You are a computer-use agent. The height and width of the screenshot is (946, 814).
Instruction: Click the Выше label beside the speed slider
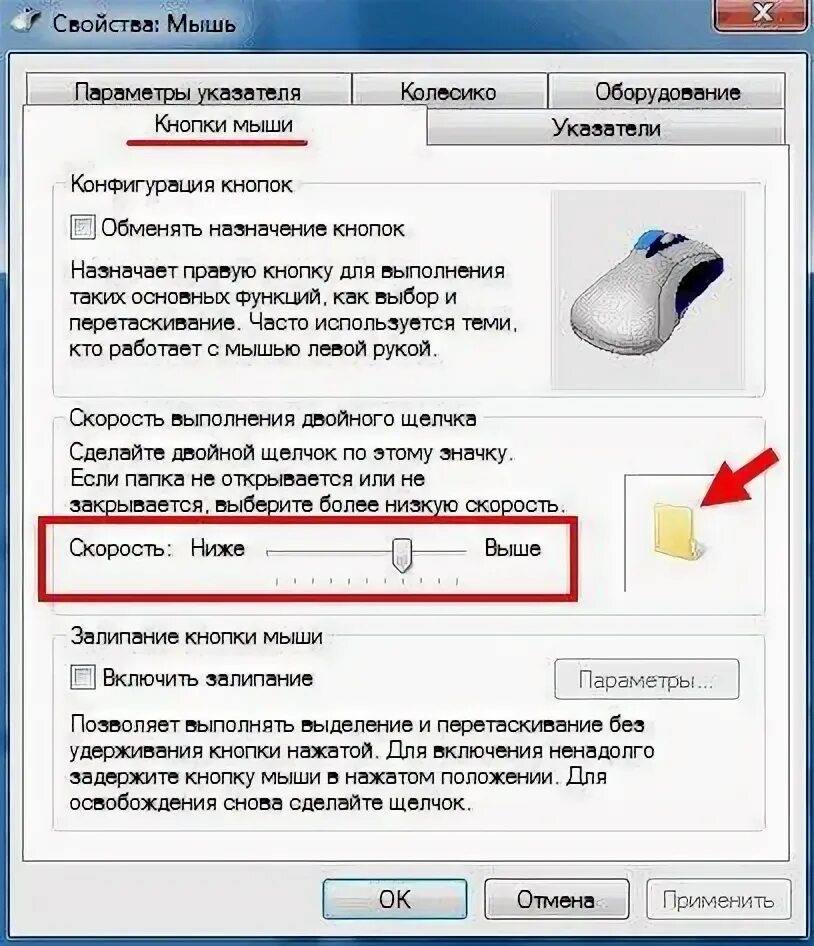click(512, 548)
